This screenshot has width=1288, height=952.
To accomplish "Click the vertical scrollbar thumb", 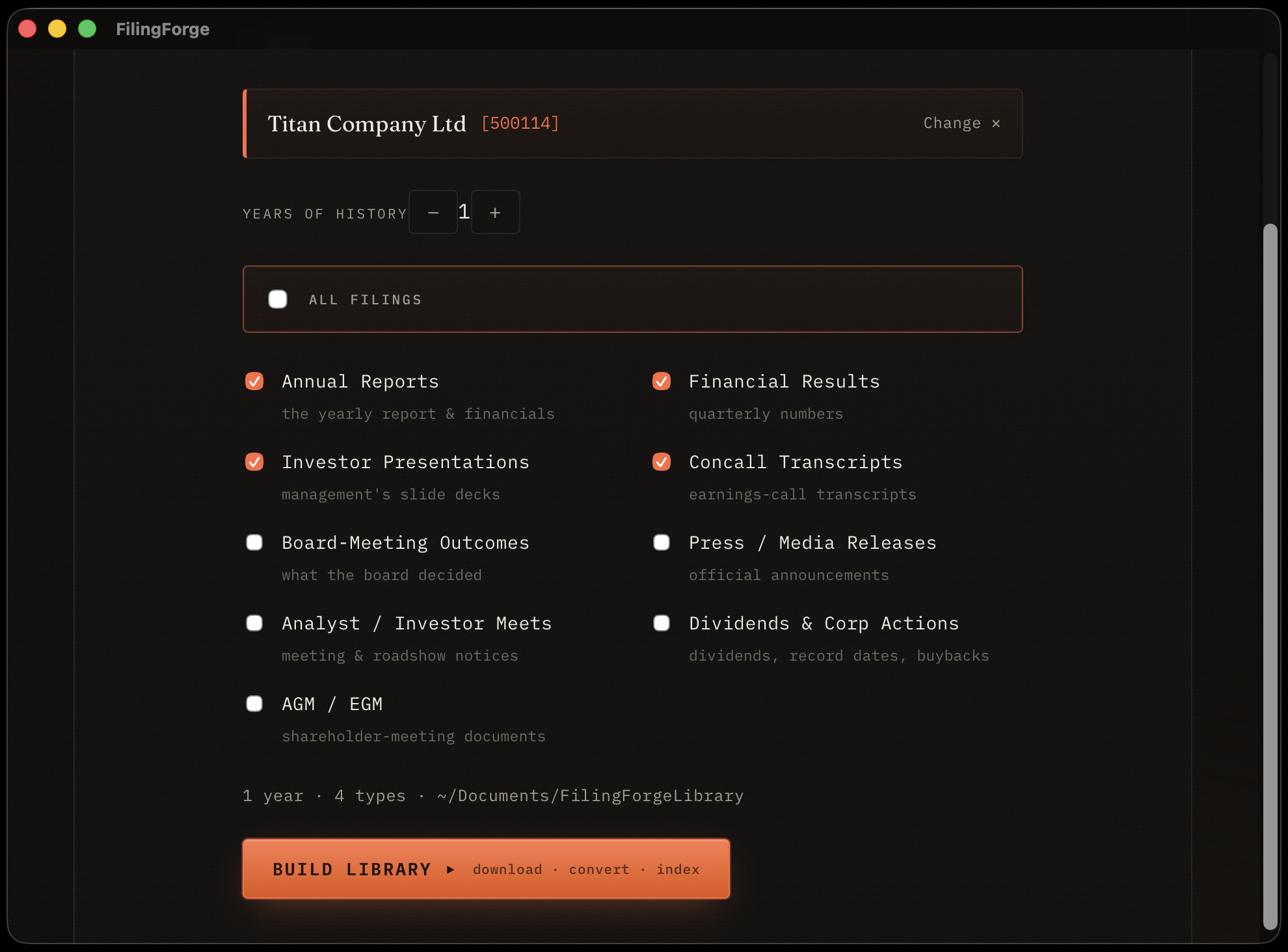I will (1270, 577).
